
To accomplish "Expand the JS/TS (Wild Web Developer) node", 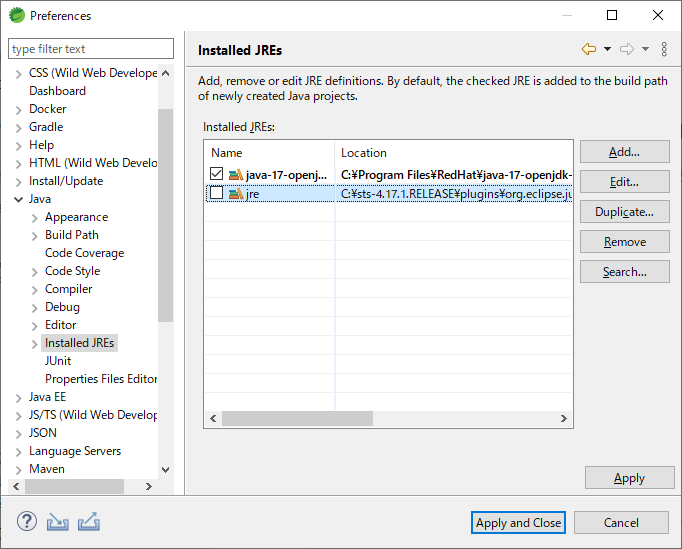I will [18, 416].
